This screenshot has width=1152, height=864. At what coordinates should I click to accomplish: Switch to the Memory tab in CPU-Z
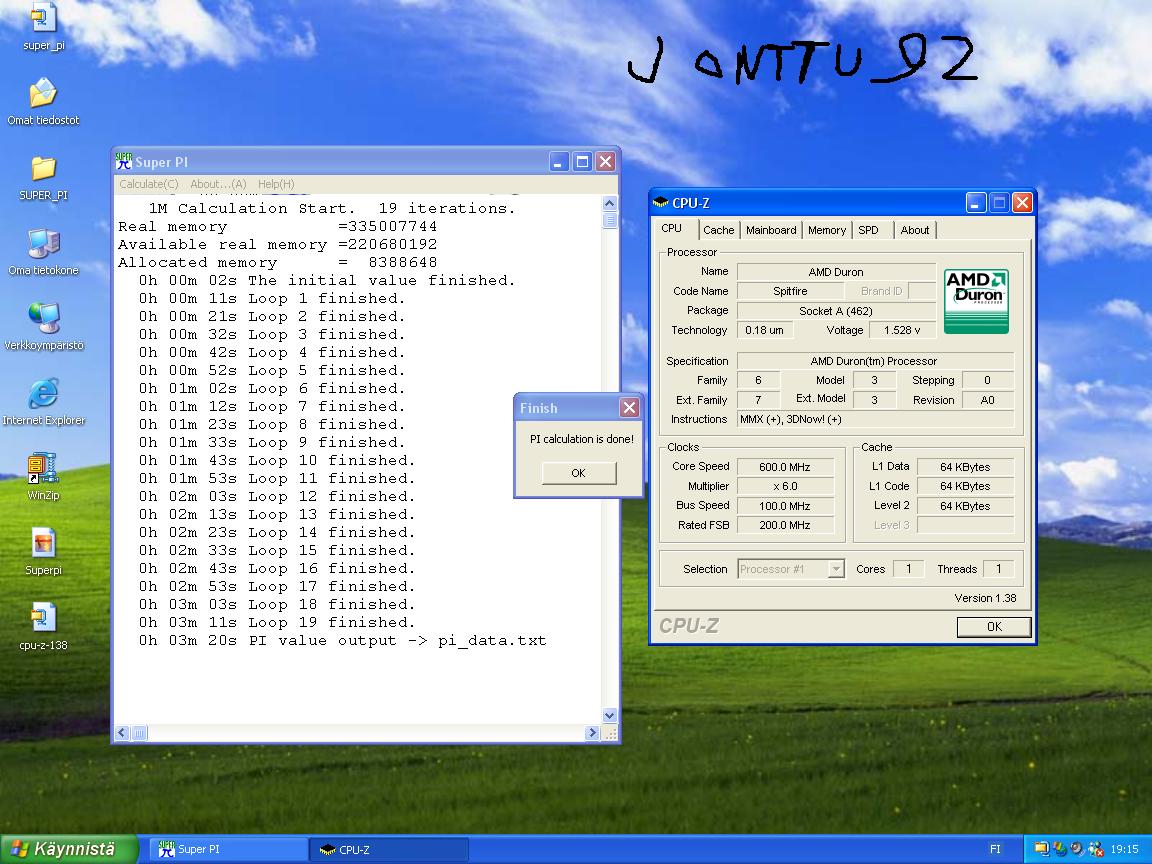(x=827, y=230)
